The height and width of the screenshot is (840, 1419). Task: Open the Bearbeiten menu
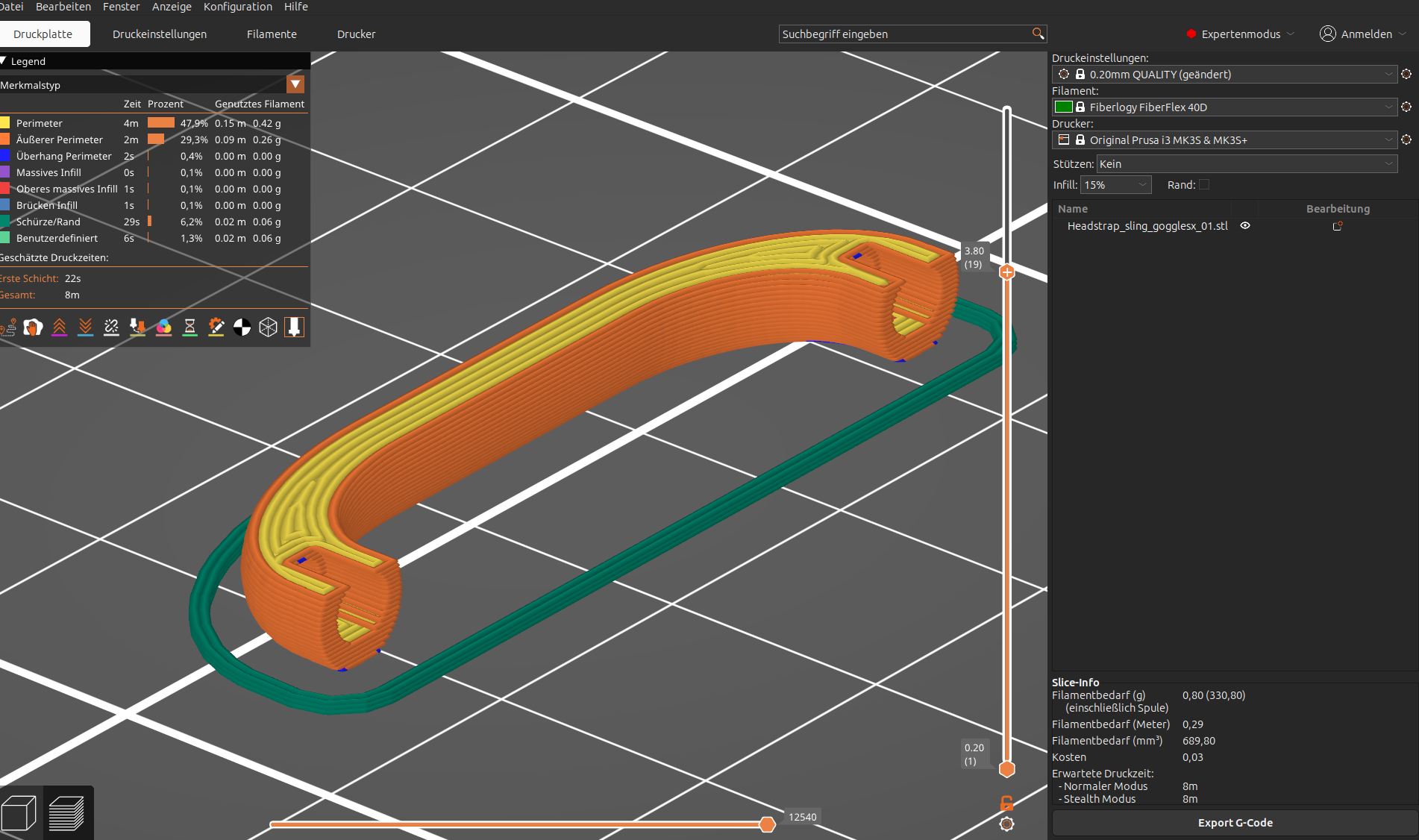point(63,7)
